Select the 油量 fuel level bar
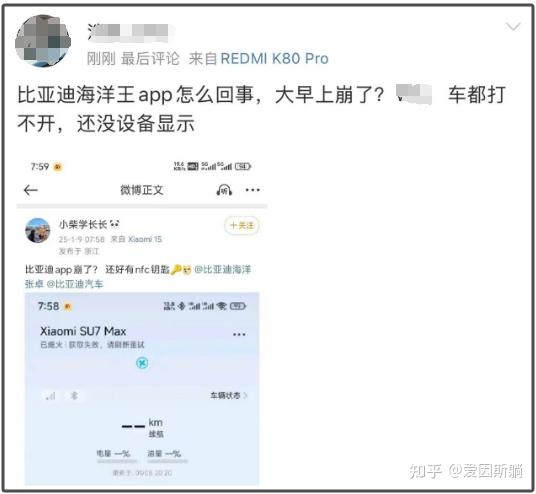This screenshot has height=494, width=536. click(167, 461)
